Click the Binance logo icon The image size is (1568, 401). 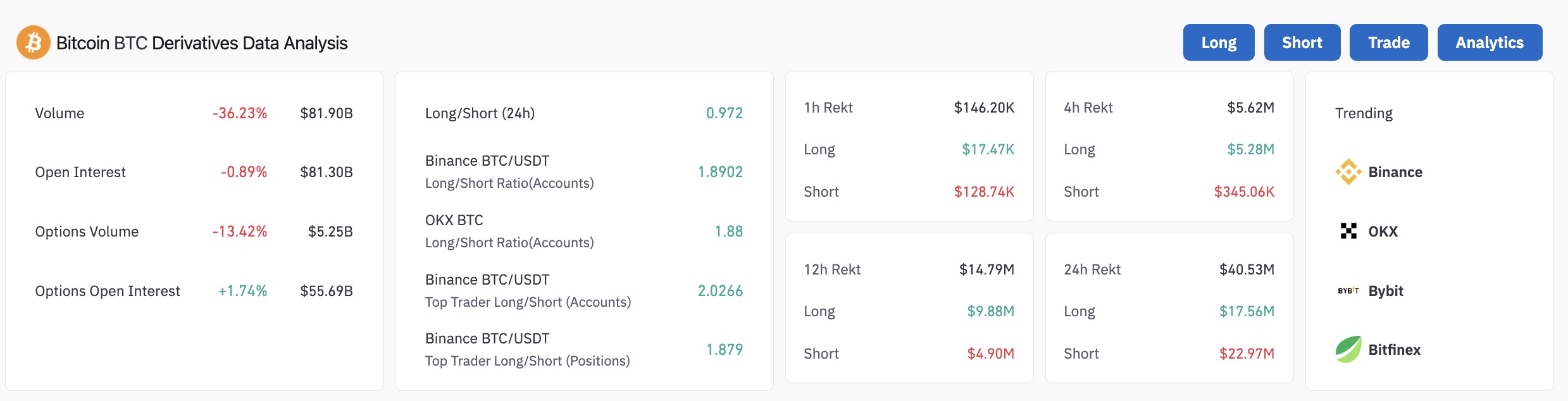pos(1348,172)
